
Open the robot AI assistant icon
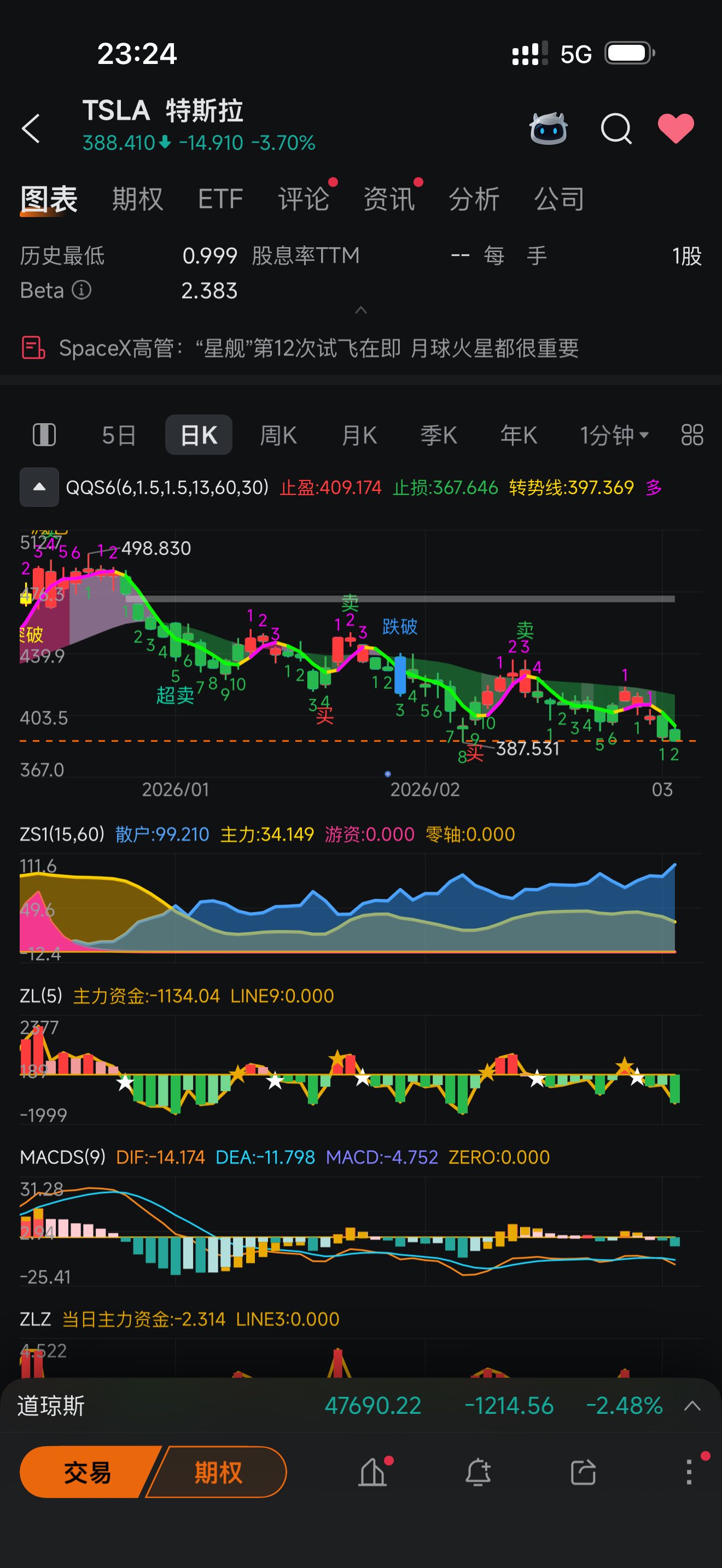(x=549, y=128)
